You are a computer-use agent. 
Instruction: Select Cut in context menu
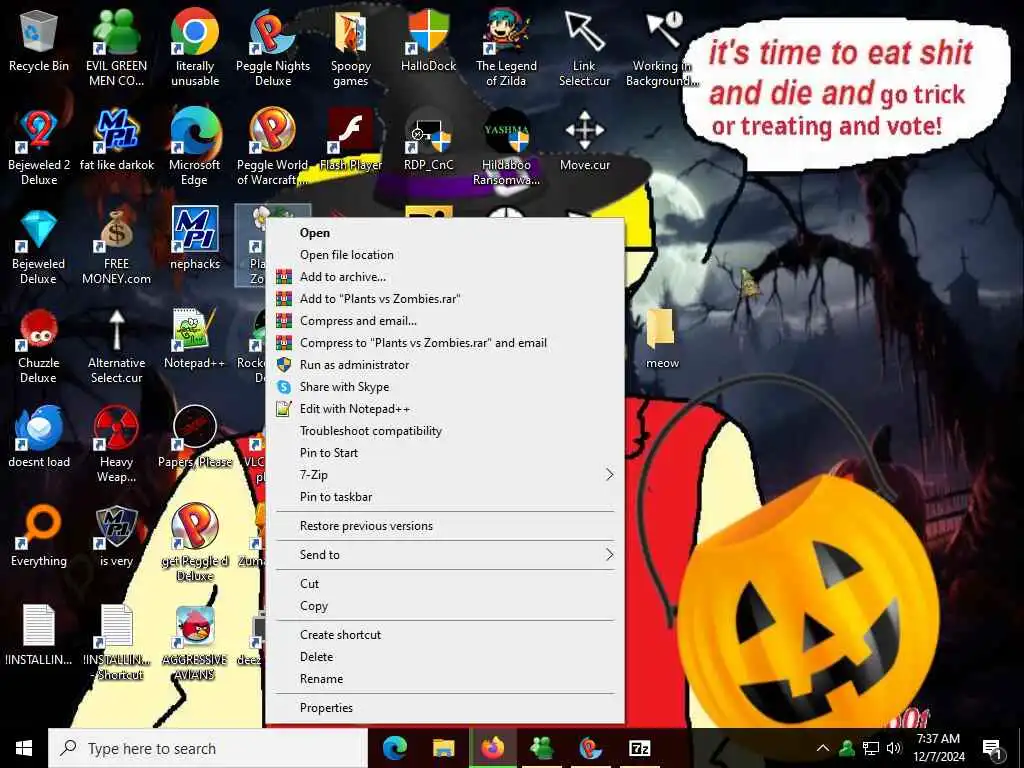click(x=445, y=584)
